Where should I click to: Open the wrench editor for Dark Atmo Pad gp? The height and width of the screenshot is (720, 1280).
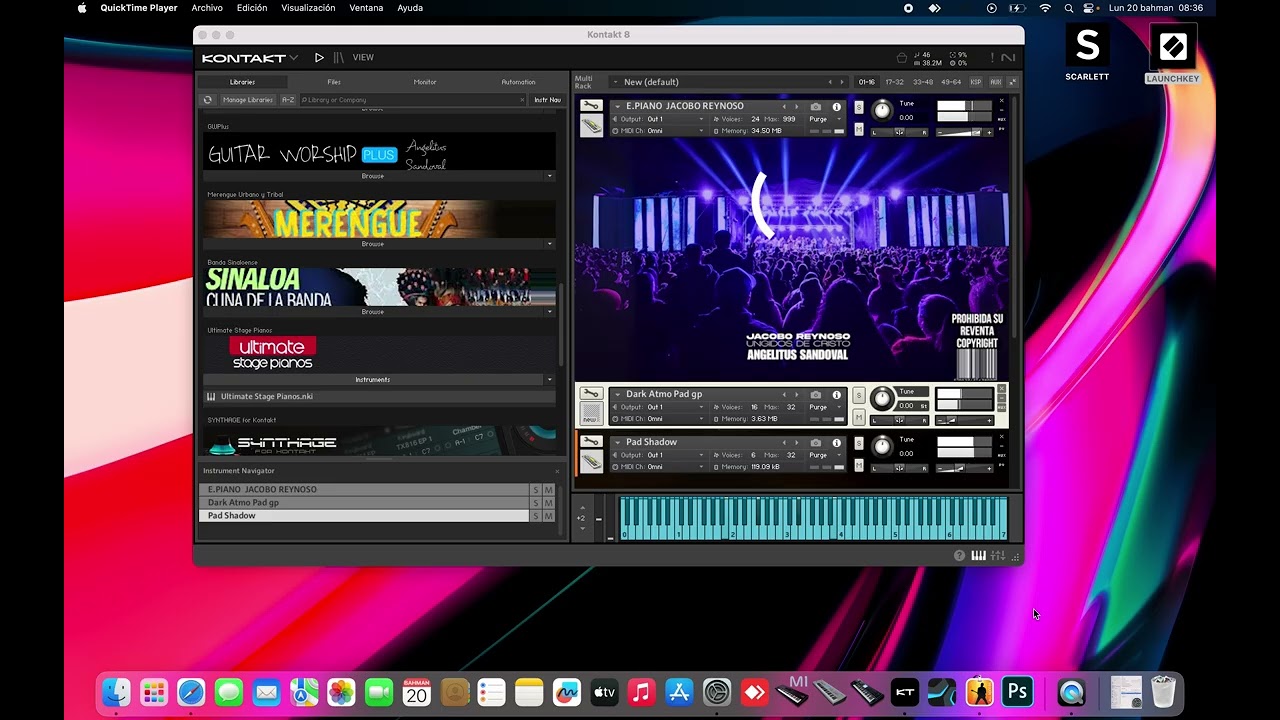click(591, 394)
